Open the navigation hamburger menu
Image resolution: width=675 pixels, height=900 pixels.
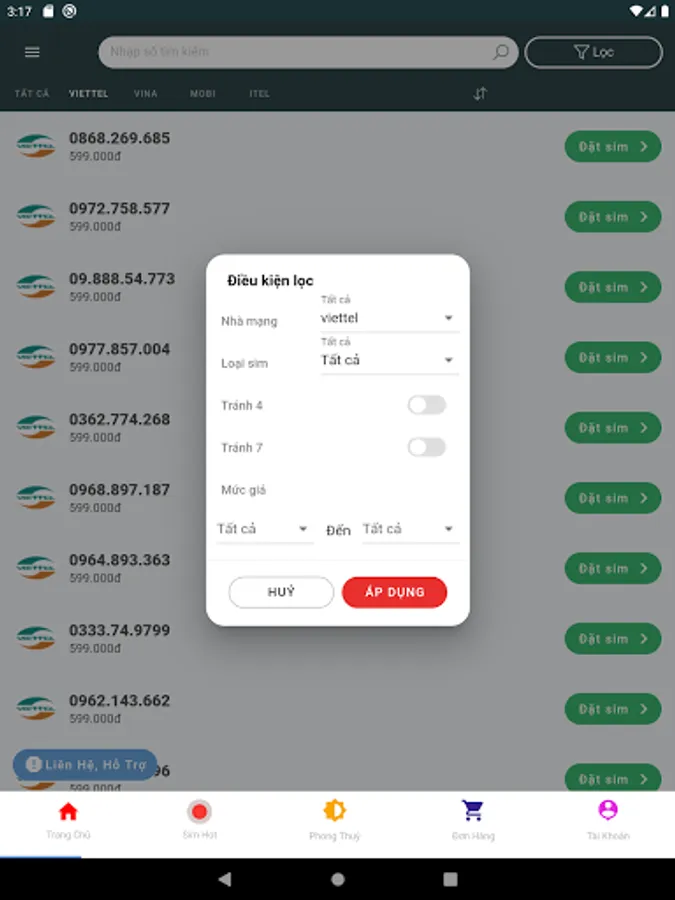pyautogui.click(x=31, y=52)
